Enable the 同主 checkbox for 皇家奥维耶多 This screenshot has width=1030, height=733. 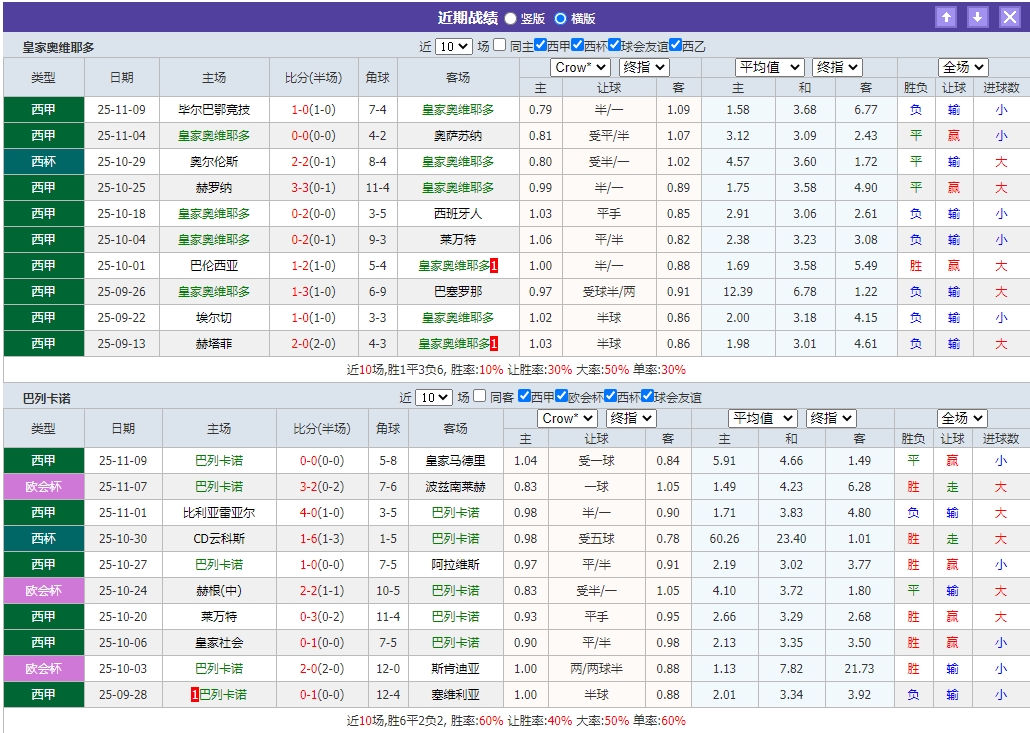tap(498, 45)
